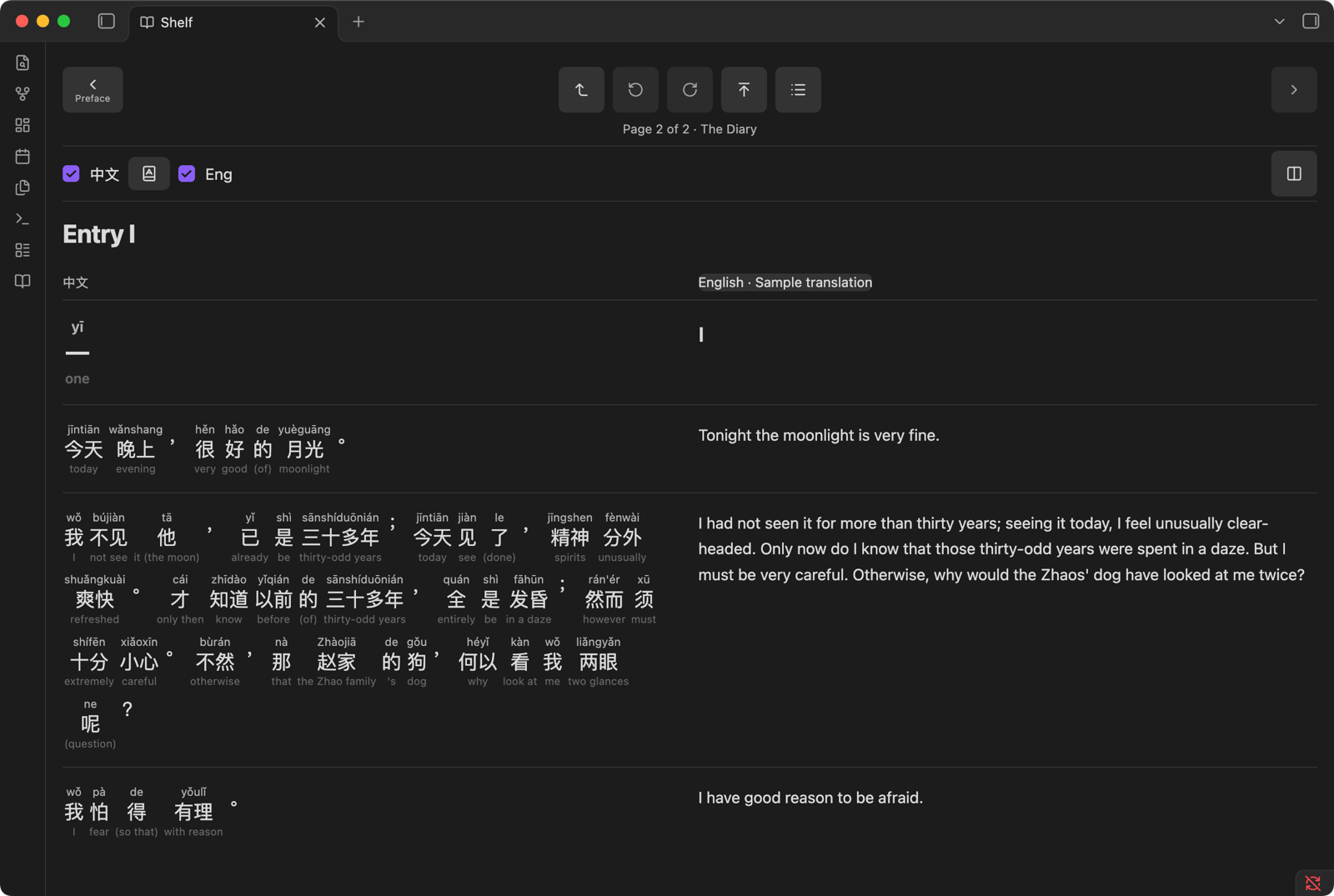Viewport: 1334px width, 896px height.
Task: Click the Entry I heading
Action: pos(99,234)
